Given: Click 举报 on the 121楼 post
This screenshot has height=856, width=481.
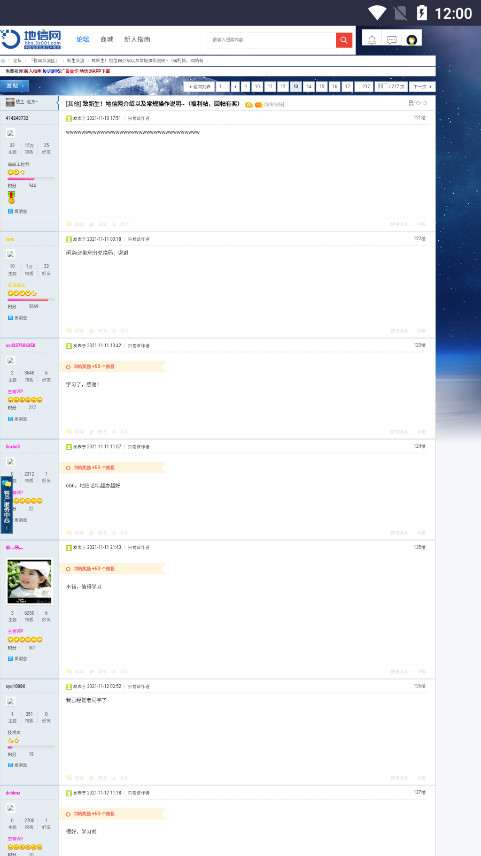Looking at the screenshot, I should tap(421, 224).
